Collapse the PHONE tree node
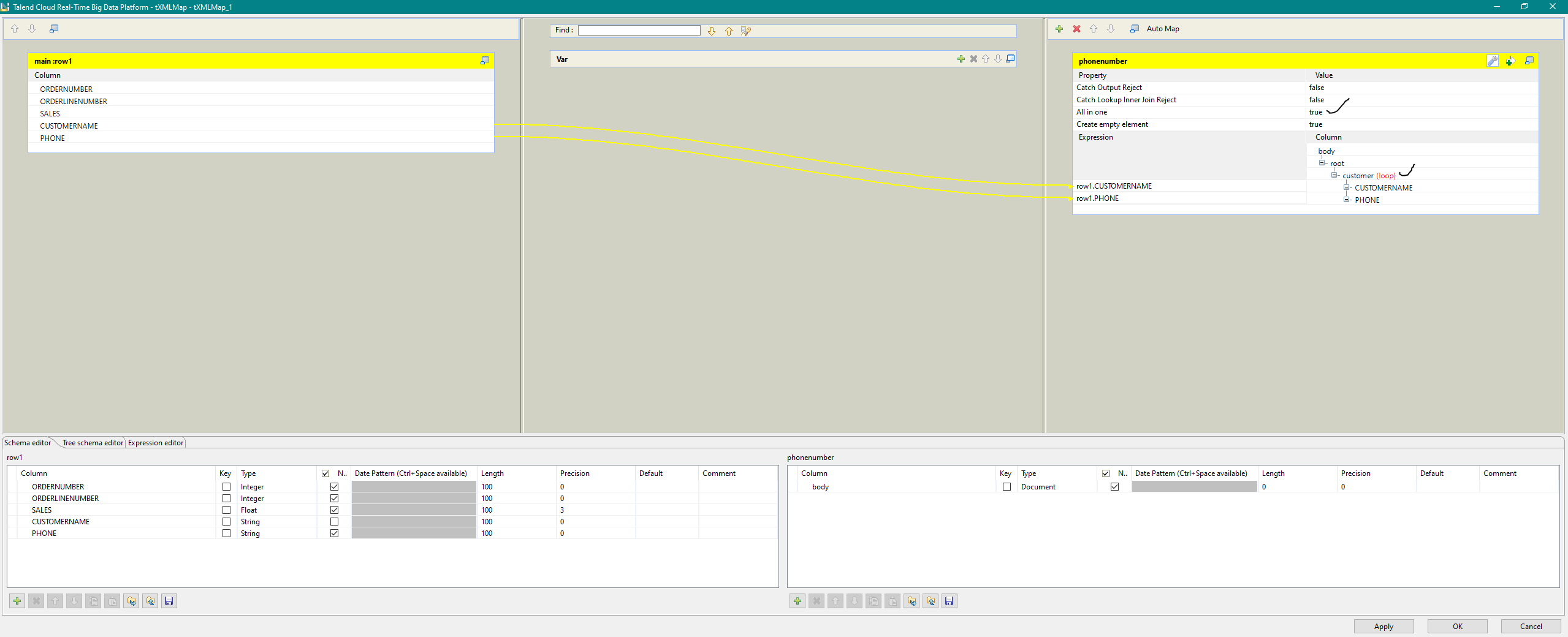 pyautogui.click(x=1346, y=200)
